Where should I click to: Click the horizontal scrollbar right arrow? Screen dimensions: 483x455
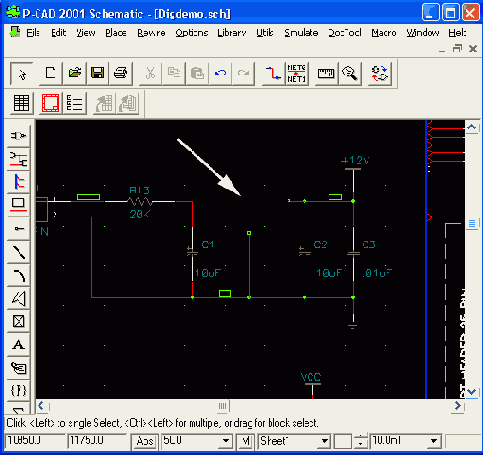pos(458,406)
